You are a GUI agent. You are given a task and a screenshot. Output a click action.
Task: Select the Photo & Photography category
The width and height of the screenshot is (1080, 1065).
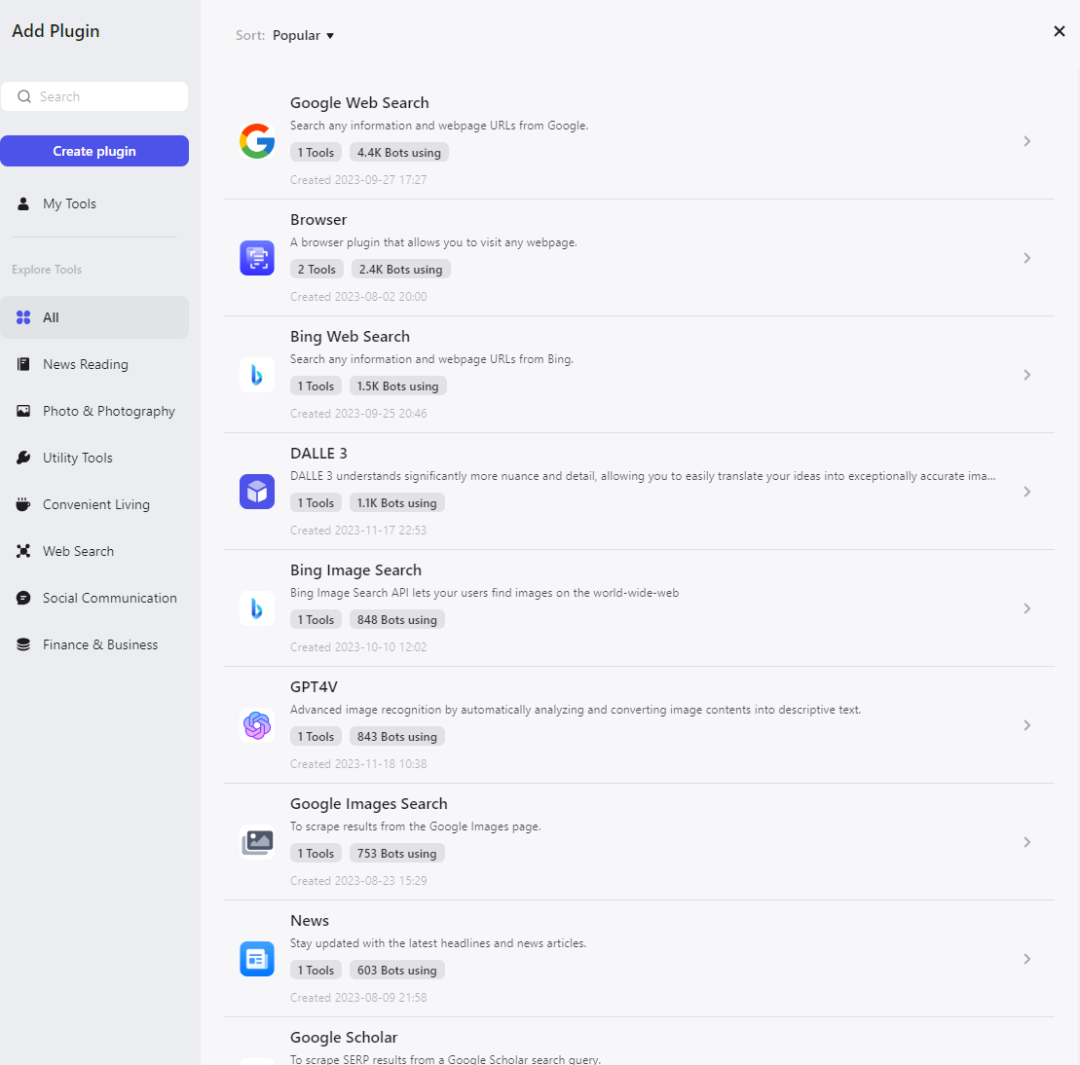pyautogui.click(x=108, y=411)
